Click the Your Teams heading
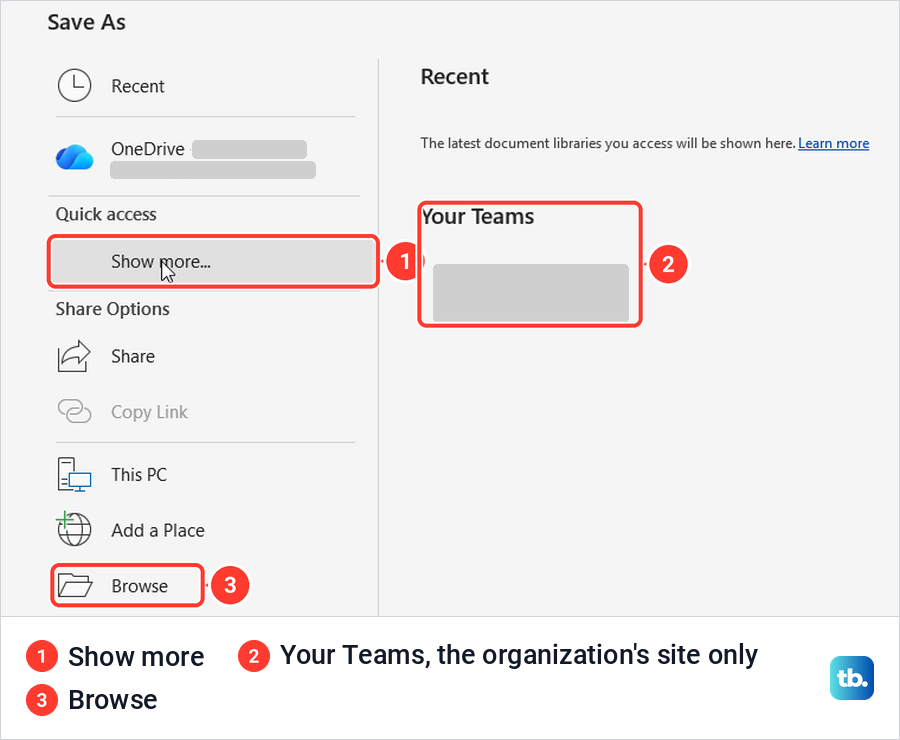The height and width of the screenshot is (740, 900). coord(478,216)
